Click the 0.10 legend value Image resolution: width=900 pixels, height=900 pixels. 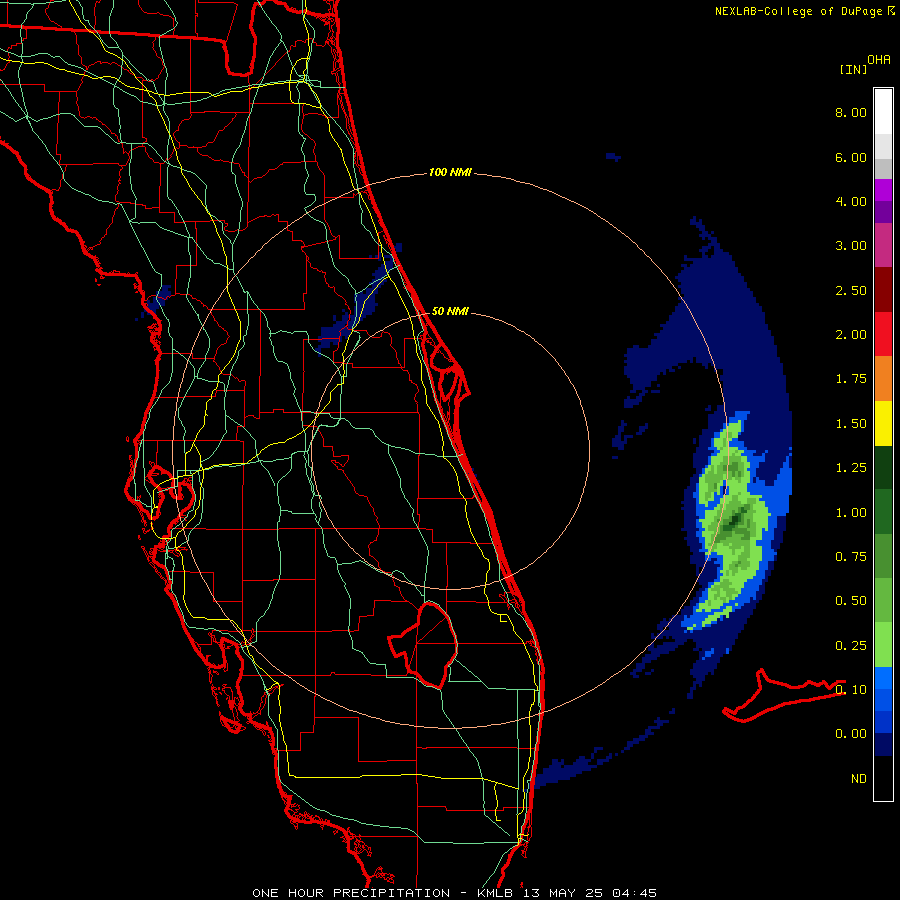pos(851,689)
